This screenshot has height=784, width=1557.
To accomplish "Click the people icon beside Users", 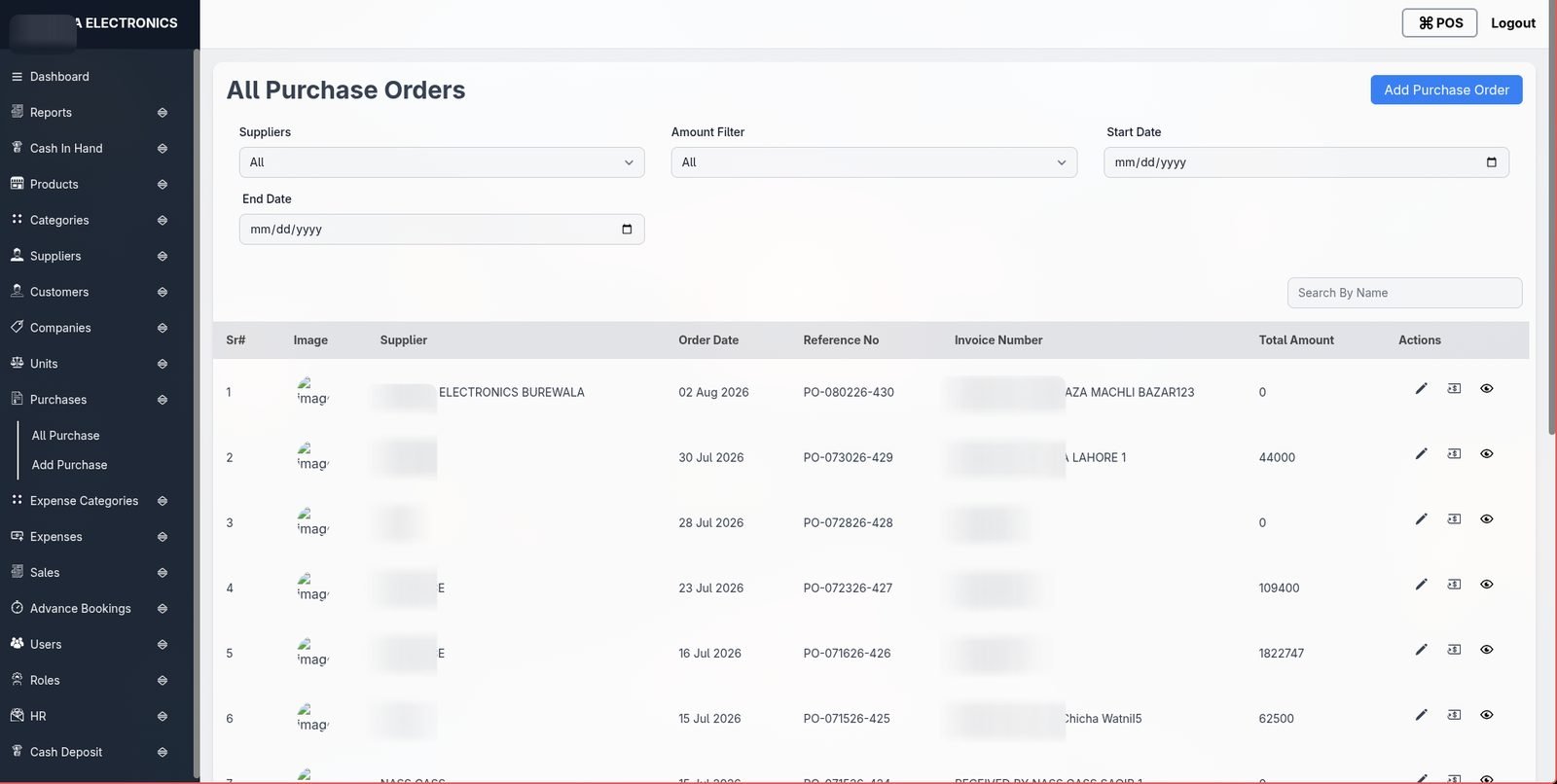I will point(17,643).
